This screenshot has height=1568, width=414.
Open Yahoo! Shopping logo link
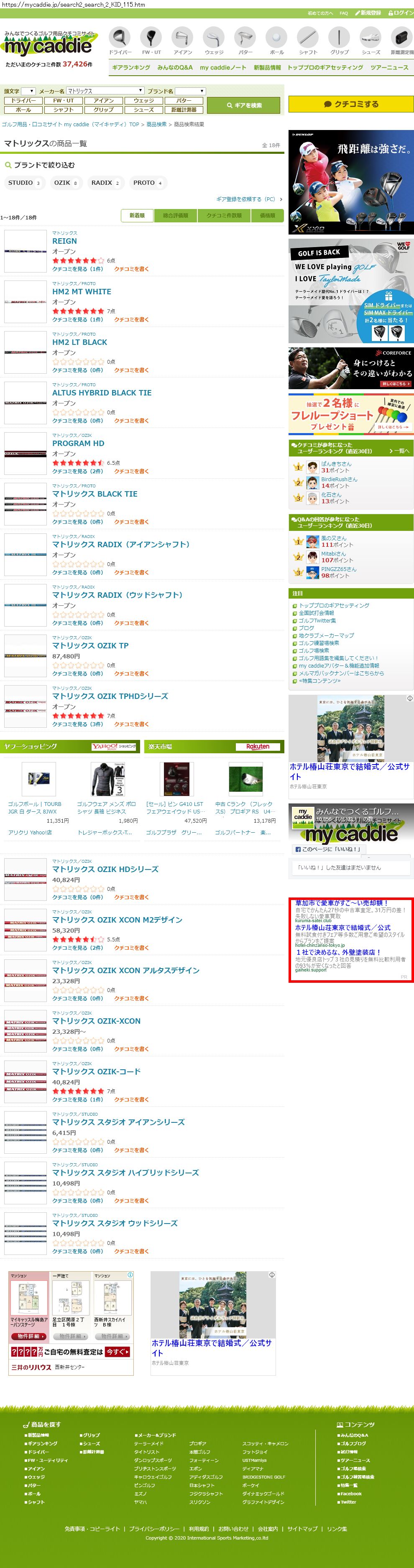(114, 746)
